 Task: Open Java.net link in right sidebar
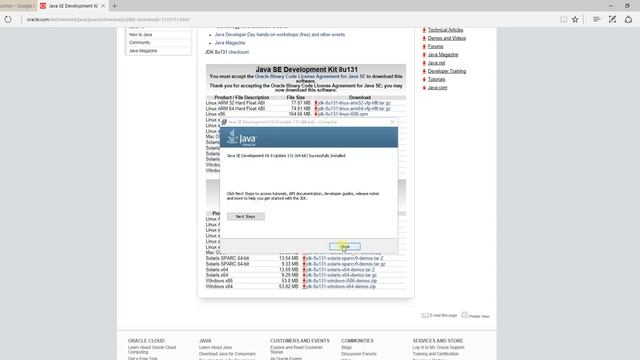436,63
